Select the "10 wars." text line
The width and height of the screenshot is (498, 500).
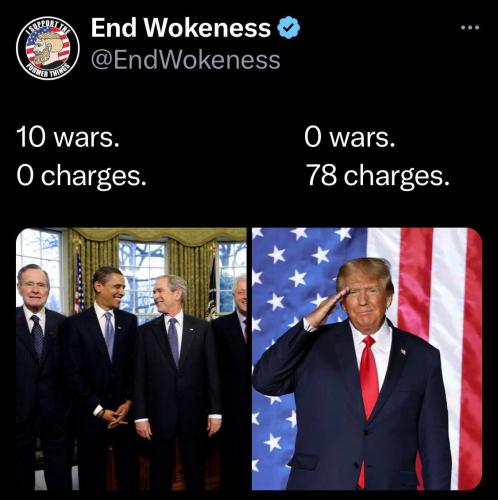(x=68, y=137)
